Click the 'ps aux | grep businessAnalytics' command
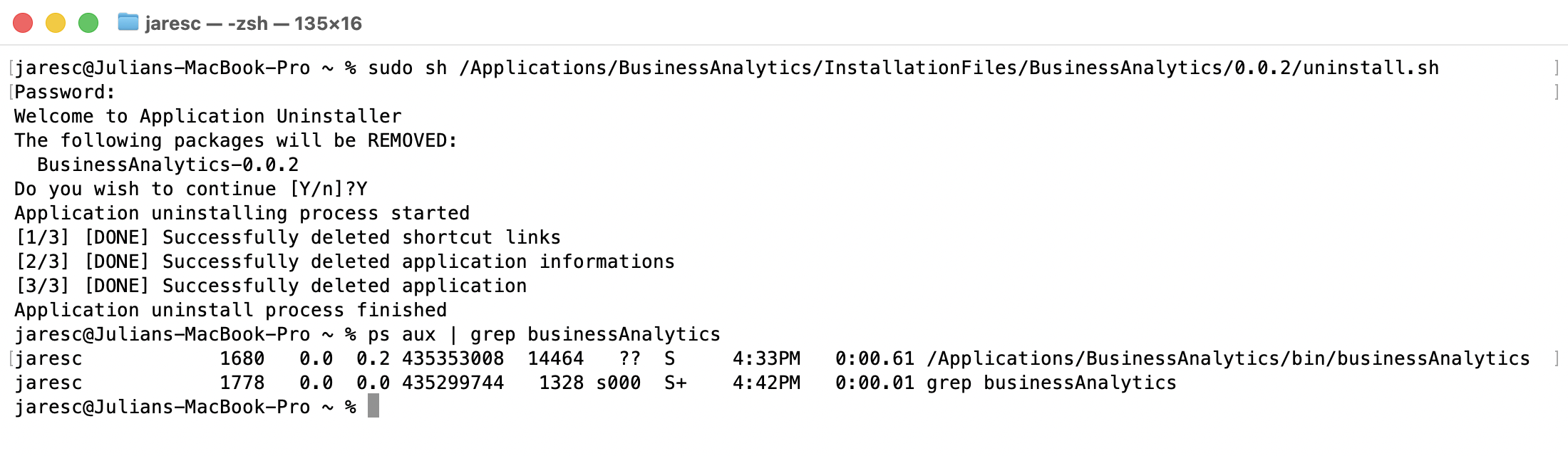 tap(544, 334)
